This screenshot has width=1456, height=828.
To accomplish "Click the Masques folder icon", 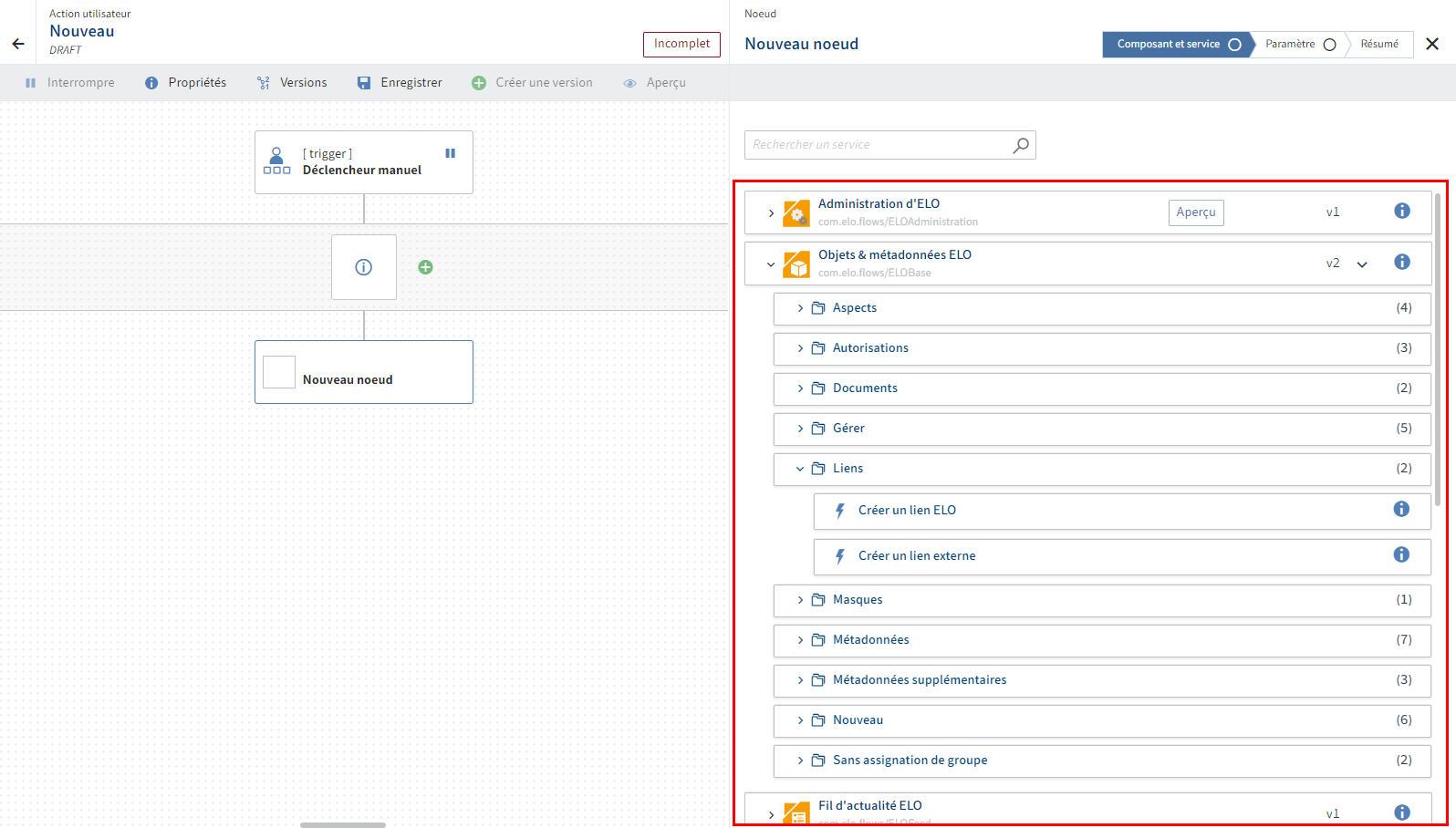I will [818, 600].
